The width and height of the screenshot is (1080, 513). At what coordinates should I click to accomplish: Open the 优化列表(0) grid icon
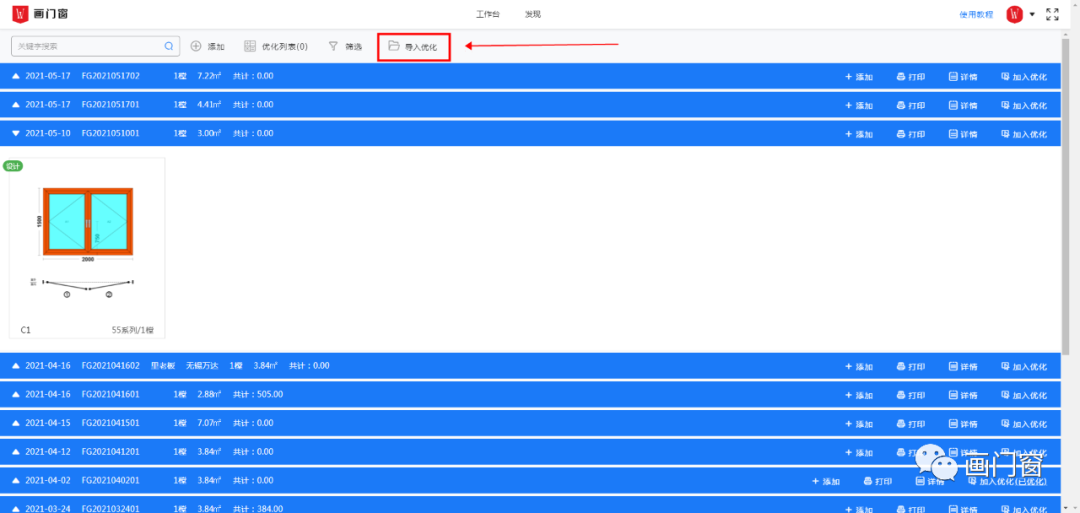[250, 46]
